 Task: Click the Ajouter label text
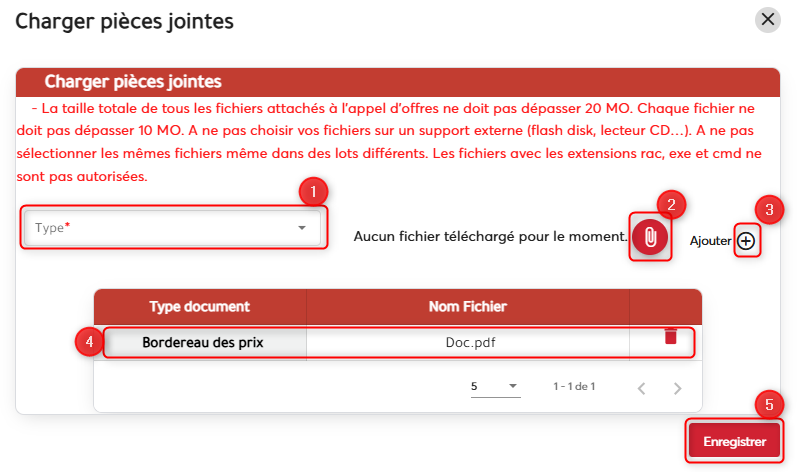tap(710, 241)
